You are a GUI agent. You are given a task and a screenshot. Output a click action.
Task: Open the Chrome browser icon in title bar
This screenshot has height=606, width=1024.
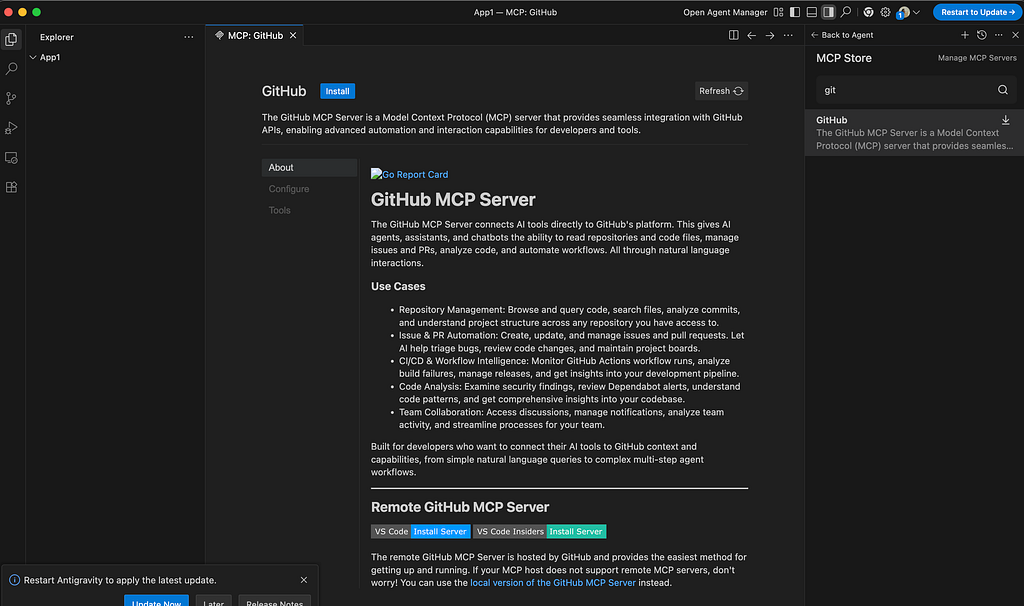[x=868, y=12]
